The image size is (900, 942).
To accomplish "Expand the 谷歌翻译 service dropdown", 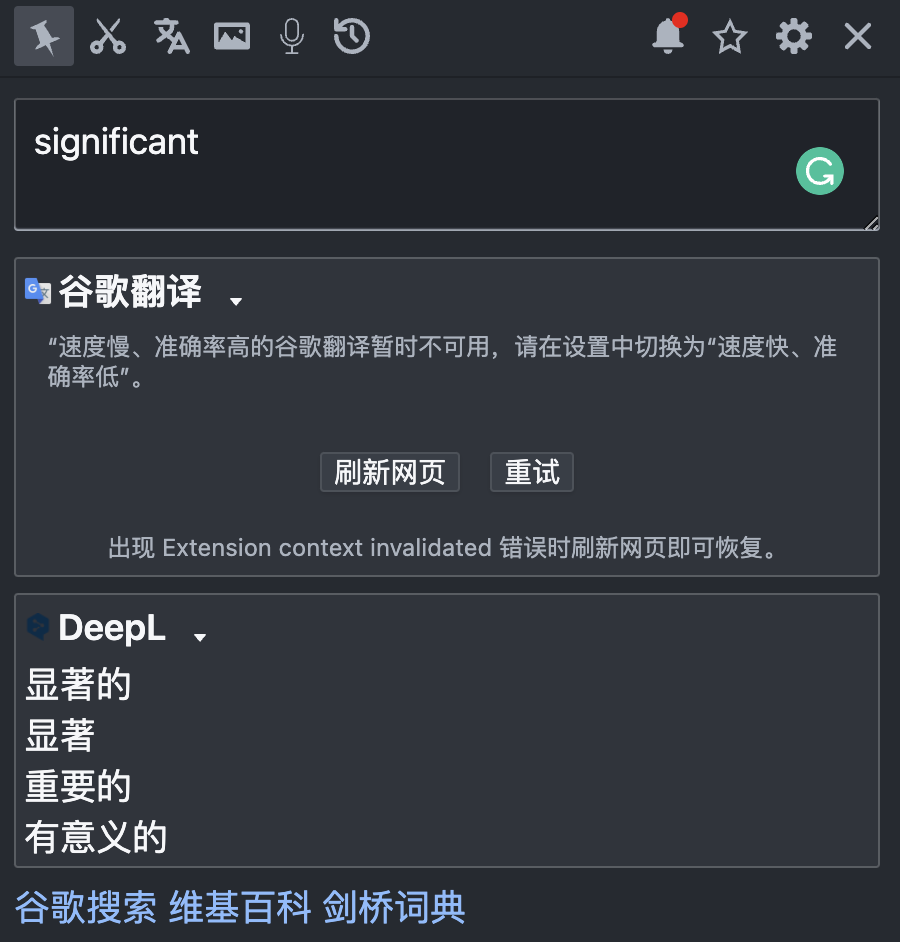I will 236,300.
